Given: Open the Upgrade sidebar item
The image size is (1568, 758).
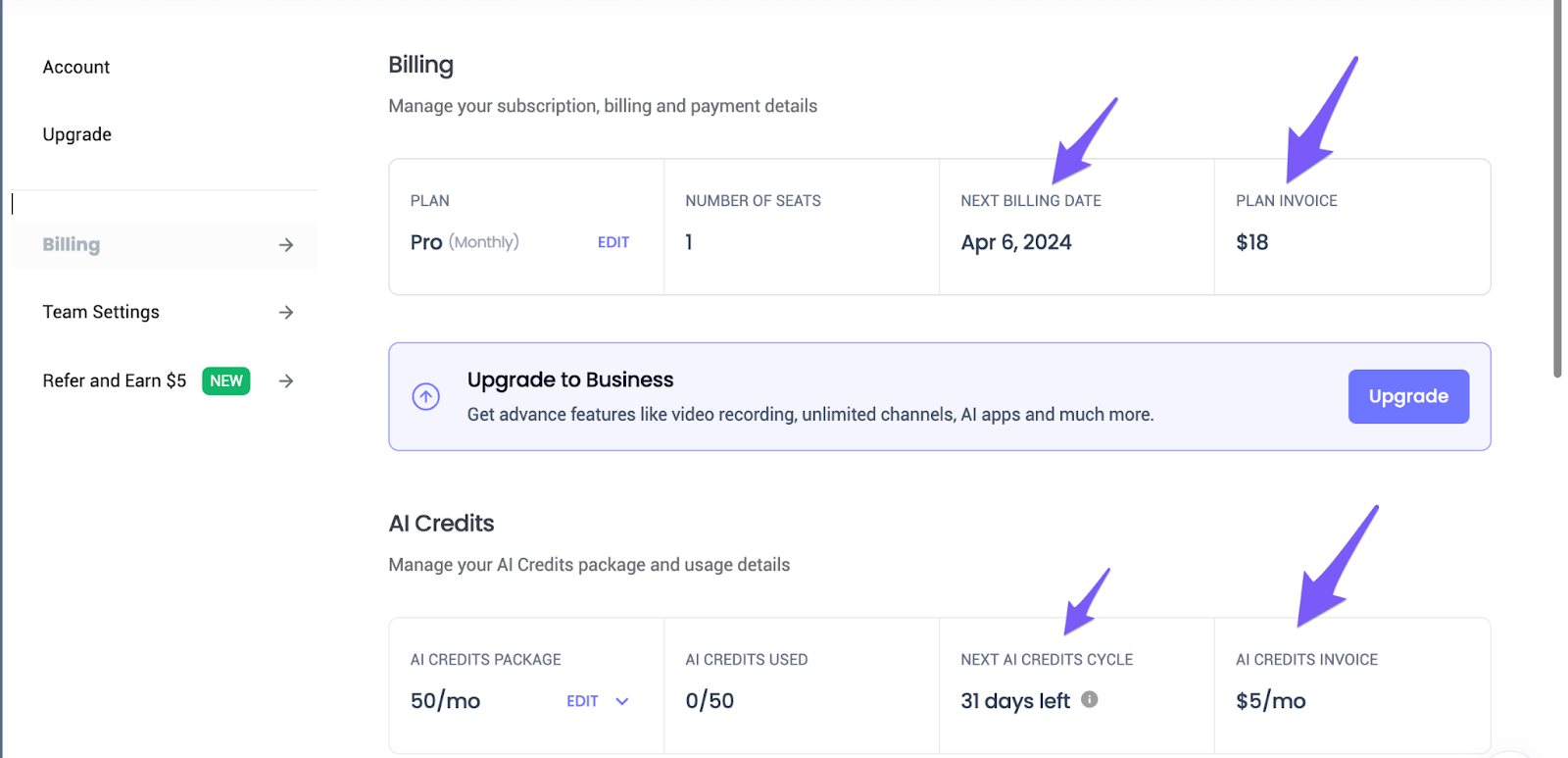Looking at the screenshot, I should pyautogui.click(x=77, y=135).
